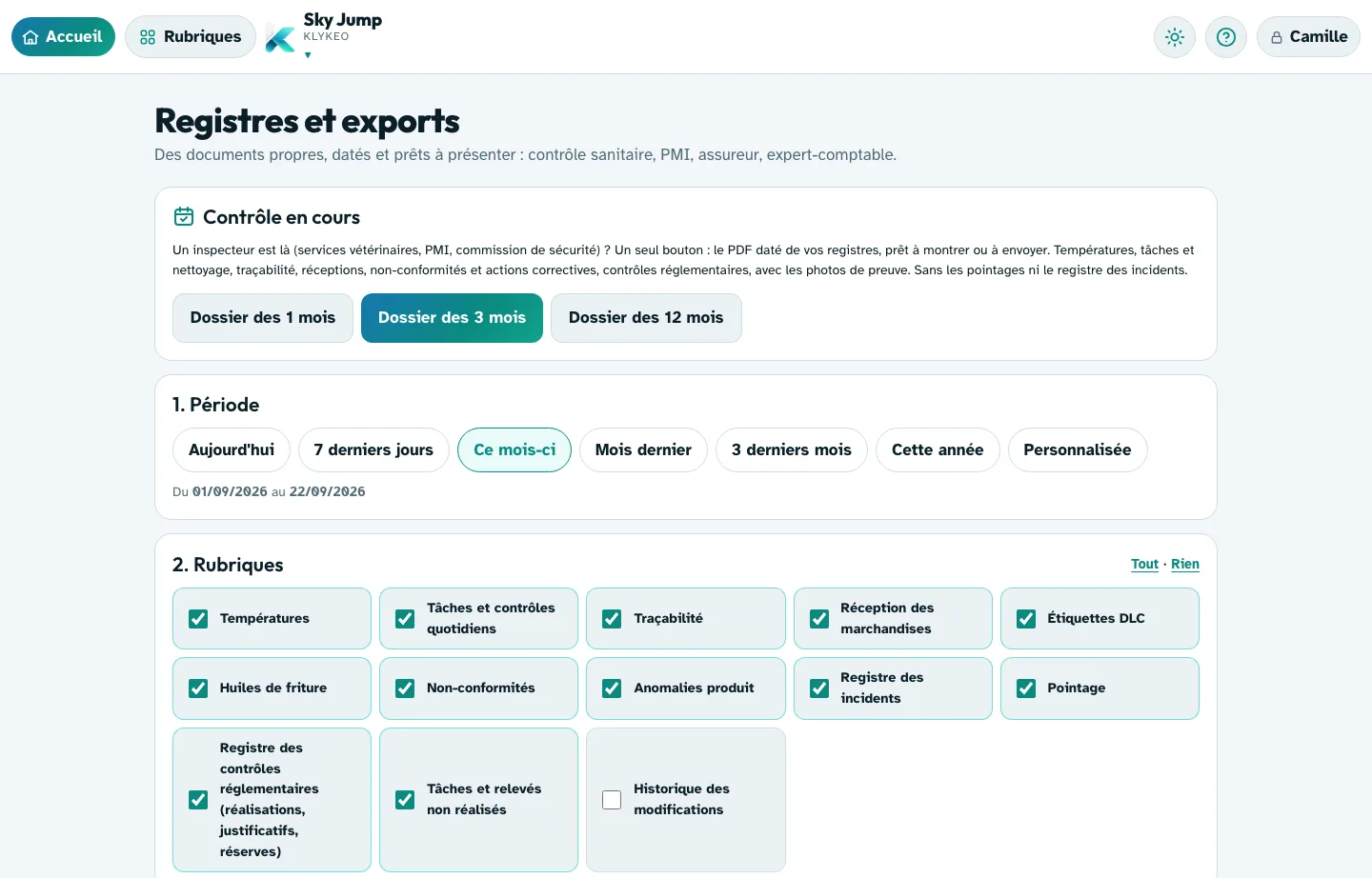Open the help question mark icon
This screenshot has width=1372, height=878.
[1226, 37]
